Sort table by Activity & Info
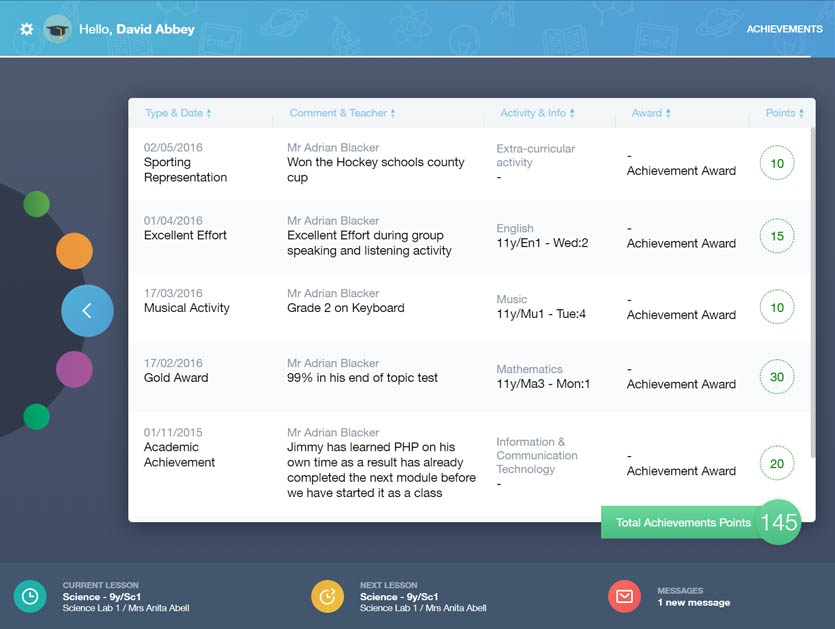 537,113
